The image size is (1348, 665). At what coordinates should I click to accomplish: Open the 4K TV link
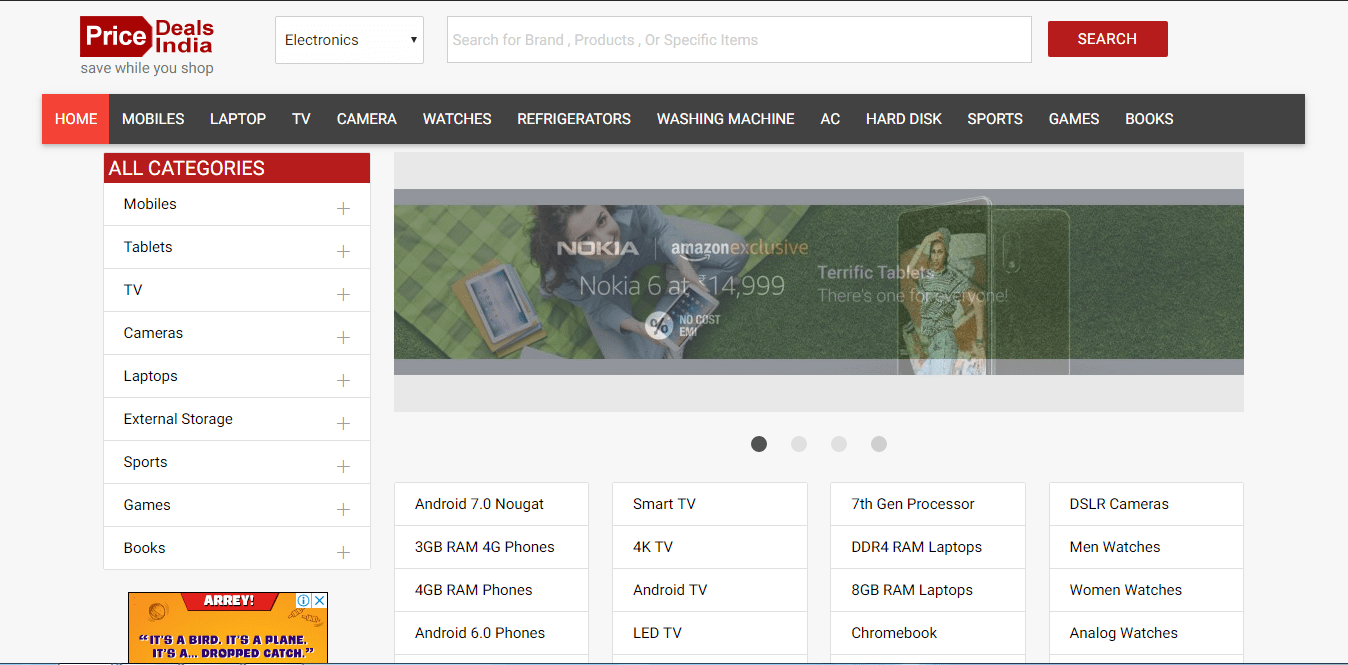(x=653, y=547)
